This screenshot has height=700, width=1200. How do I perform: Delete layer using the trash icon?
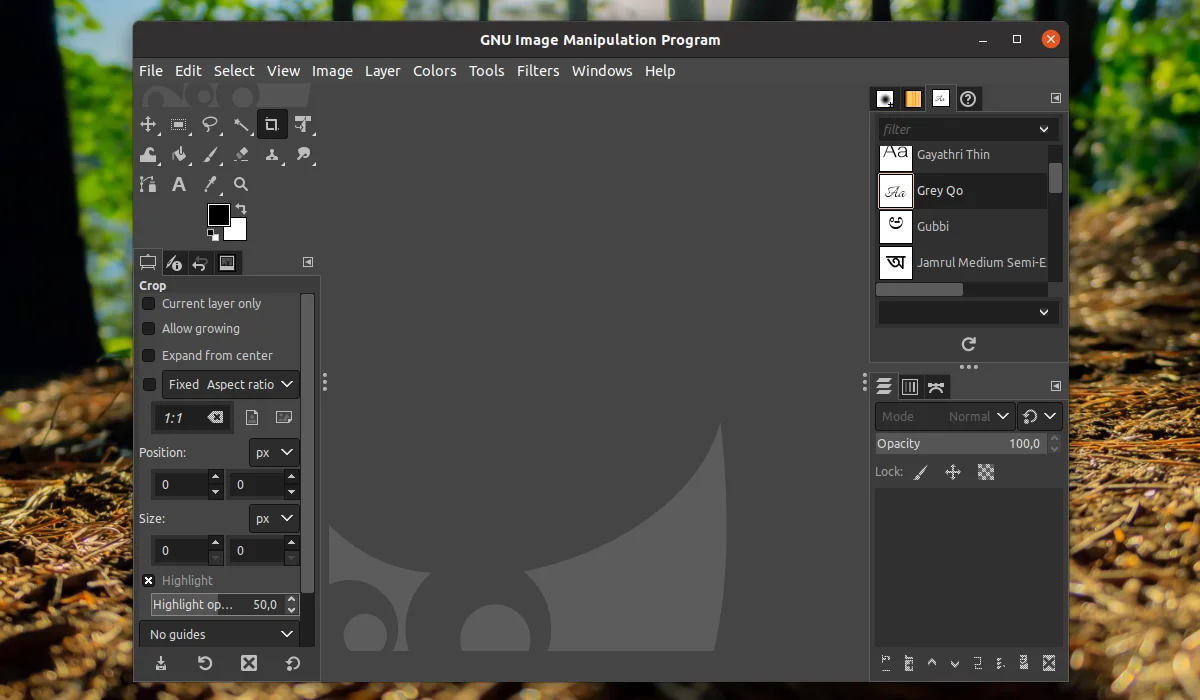point(1048,663)
